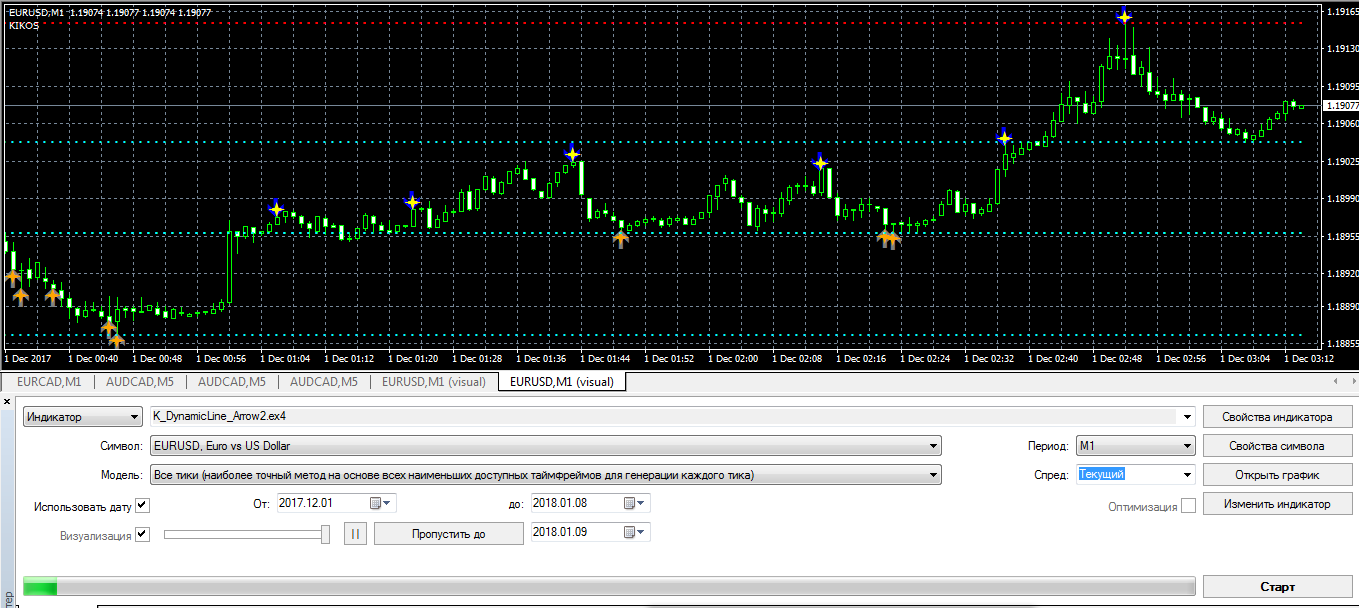The height and width of the screenshot is (608, 1359).
Task: Select the inactive EURUSD,M1 (visual) tab
Action: point(433,381)
